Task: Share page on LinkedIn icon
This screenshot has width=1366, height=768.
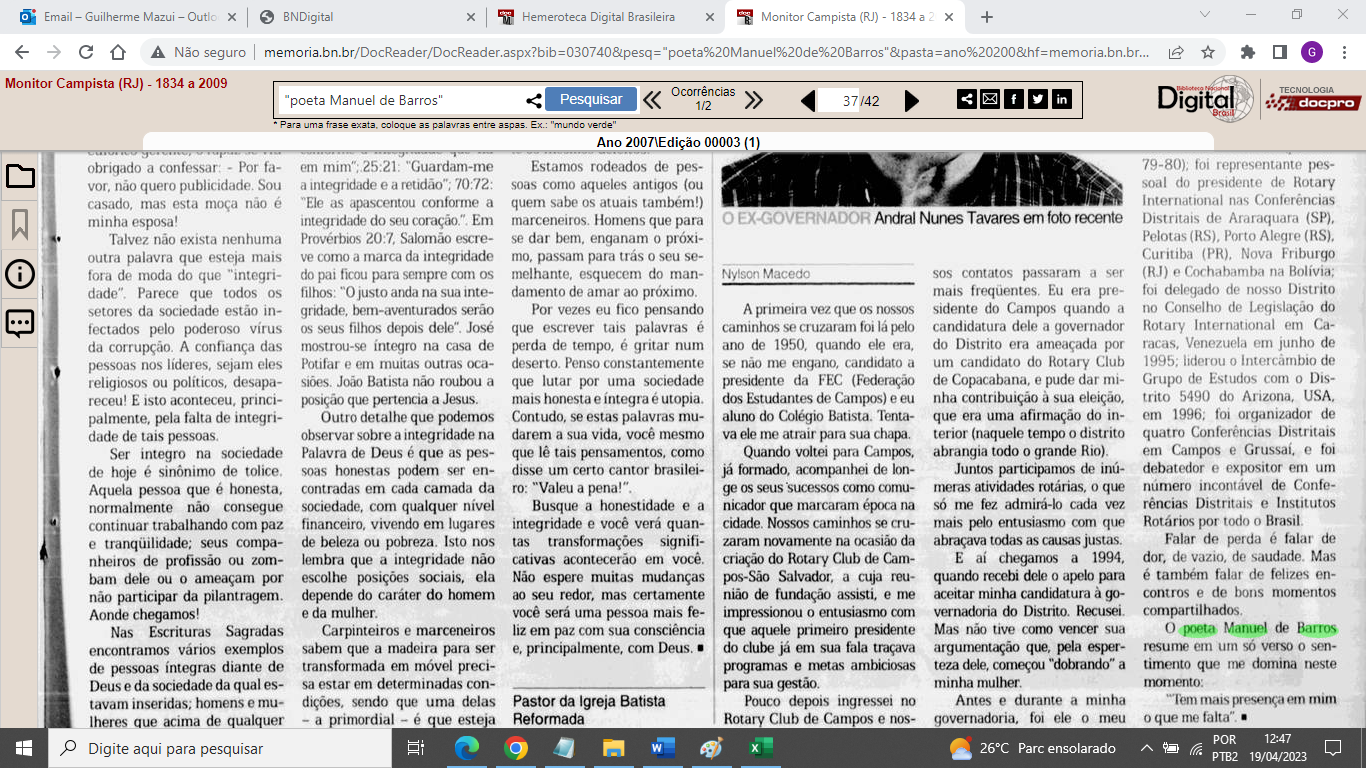Action: tap(1062, 98)
